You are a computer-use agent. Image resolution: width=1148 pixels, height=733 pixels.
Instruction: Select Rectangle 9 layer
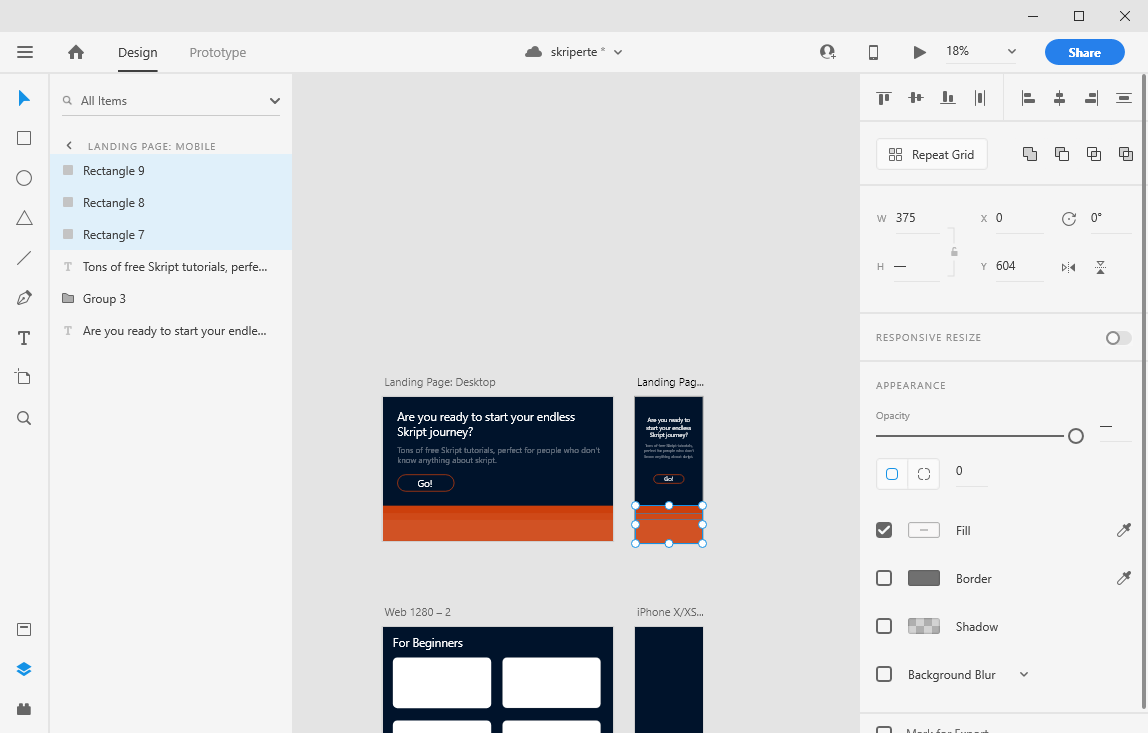coord(171,171)
